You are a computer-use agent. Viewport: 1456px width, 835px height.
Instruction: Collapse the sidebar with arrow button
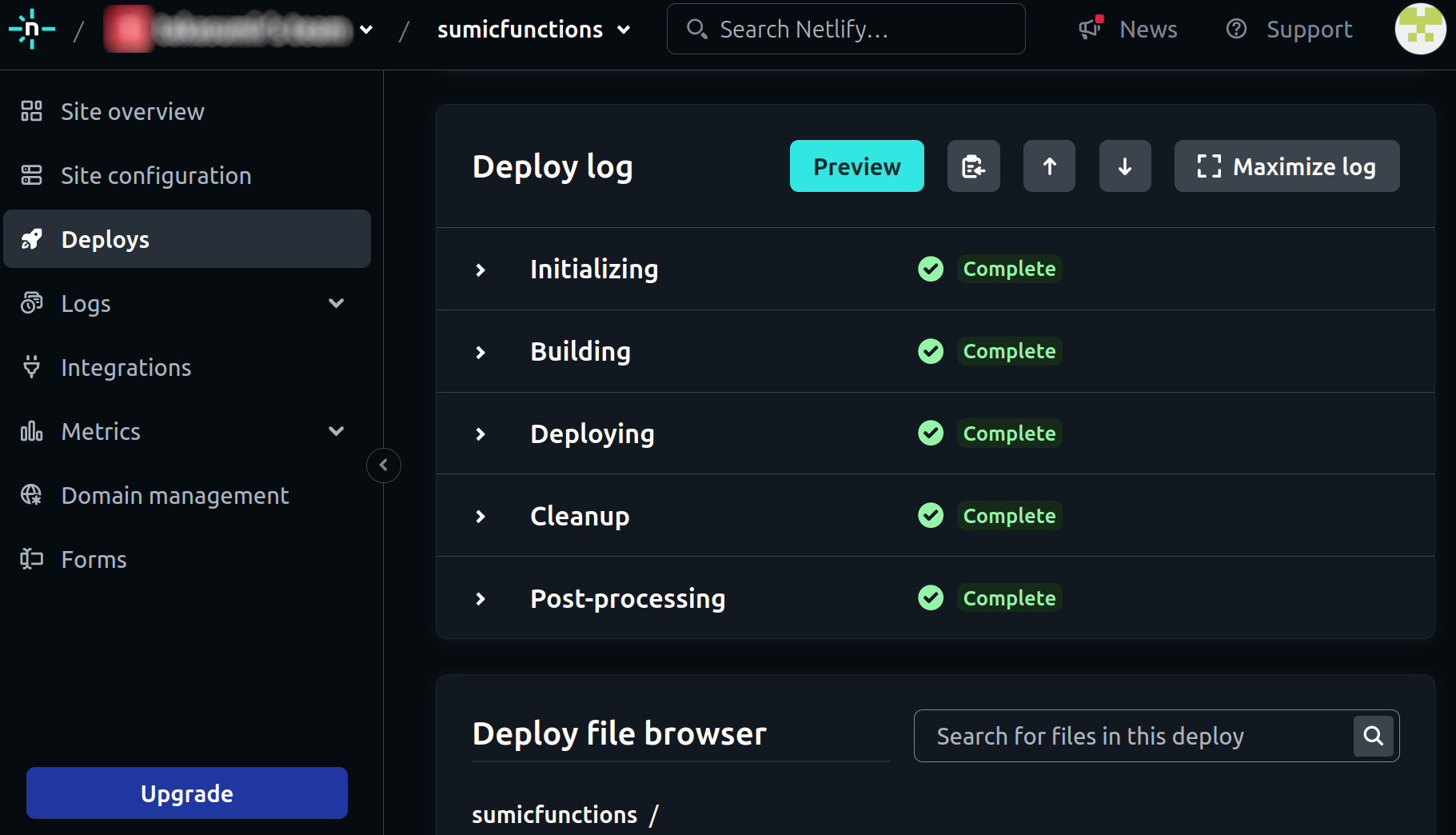click(x=384, y=465)
